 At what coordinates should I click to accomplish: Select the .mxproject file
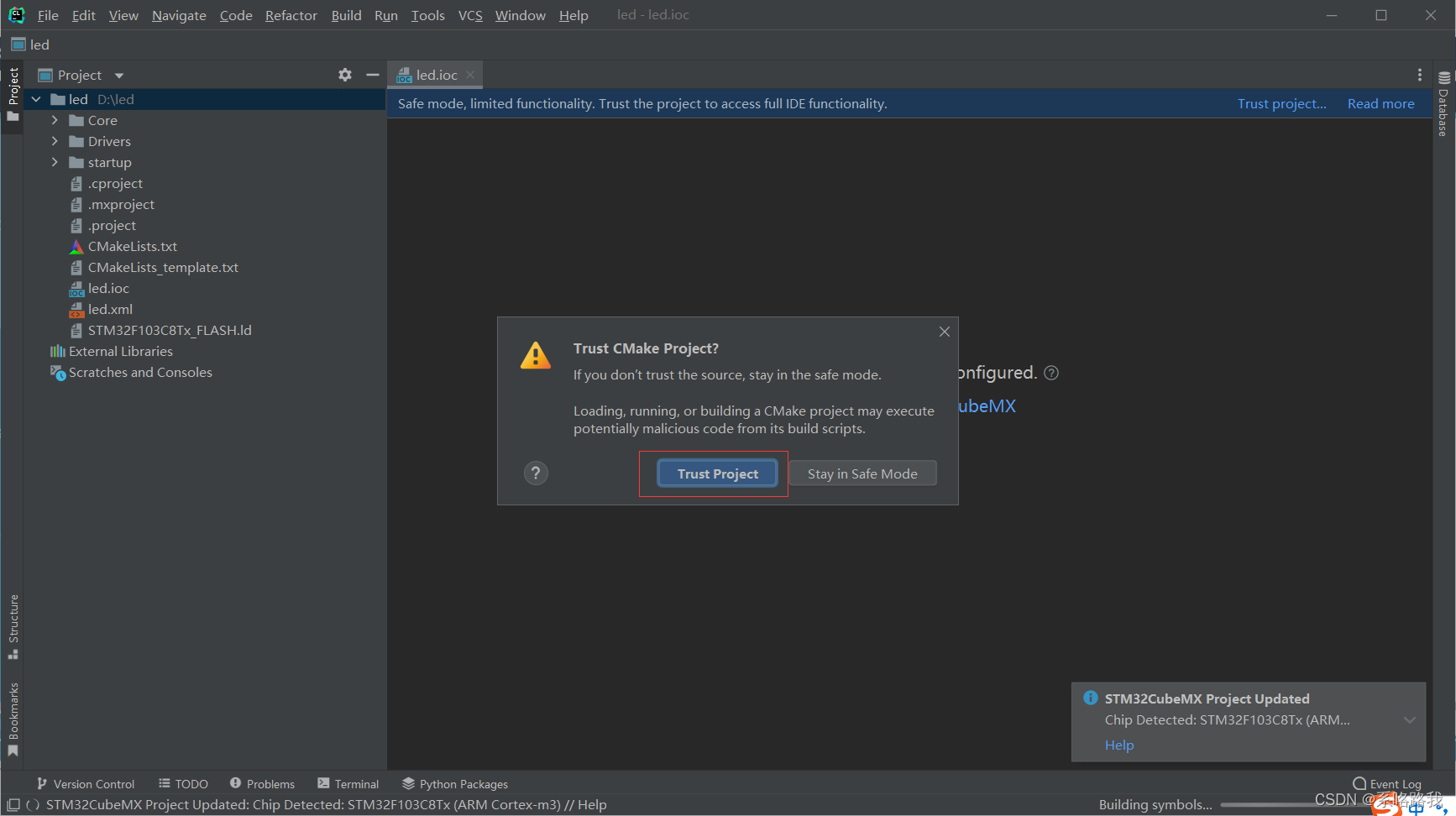[121, 205]
